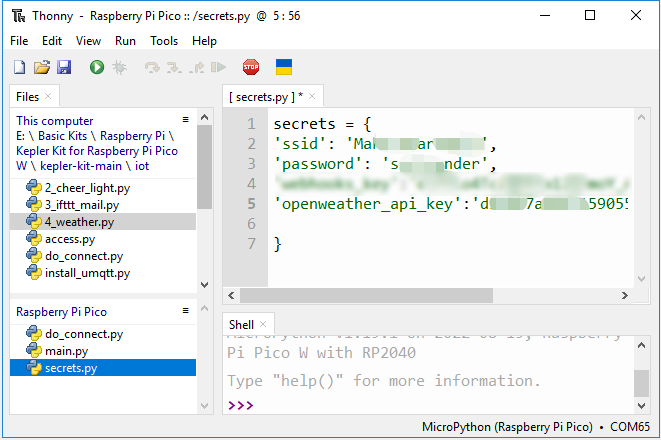661x440 pixels.
Task: Open a file via folder icon
Action: [x=42, y=67]
